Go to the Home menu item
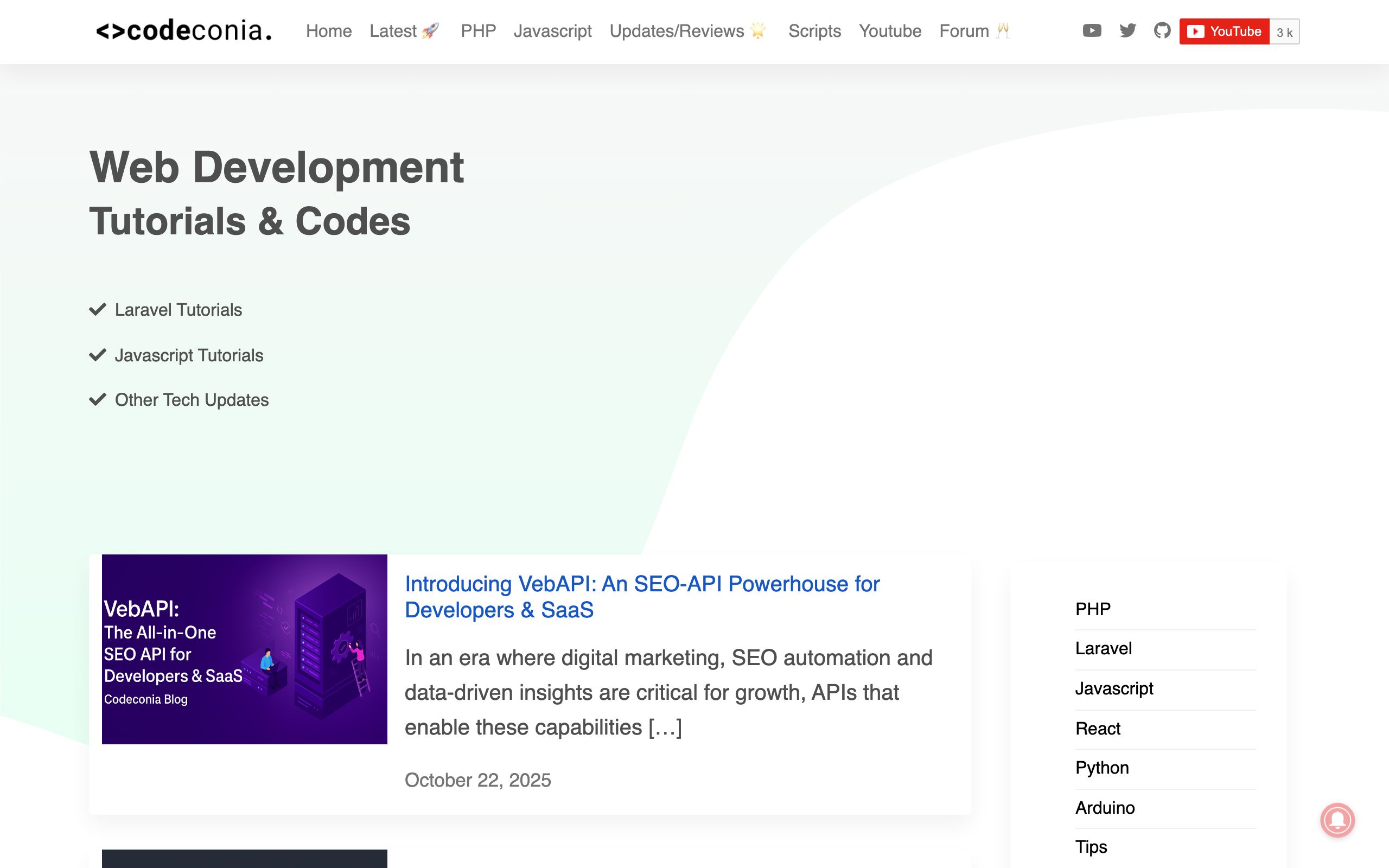Image resolution: width=1389 pixels, height=868 pixels. [329, 31]
